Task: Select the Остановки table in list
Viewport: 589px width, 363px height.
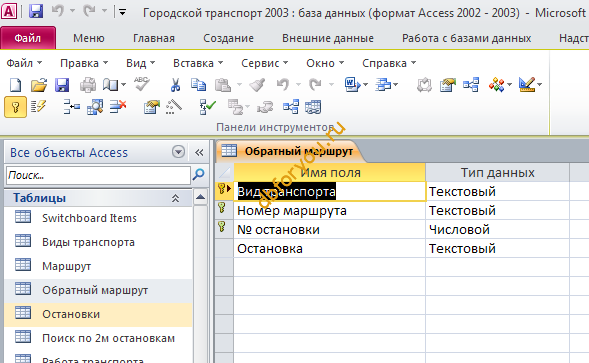Action: (71, 314)
